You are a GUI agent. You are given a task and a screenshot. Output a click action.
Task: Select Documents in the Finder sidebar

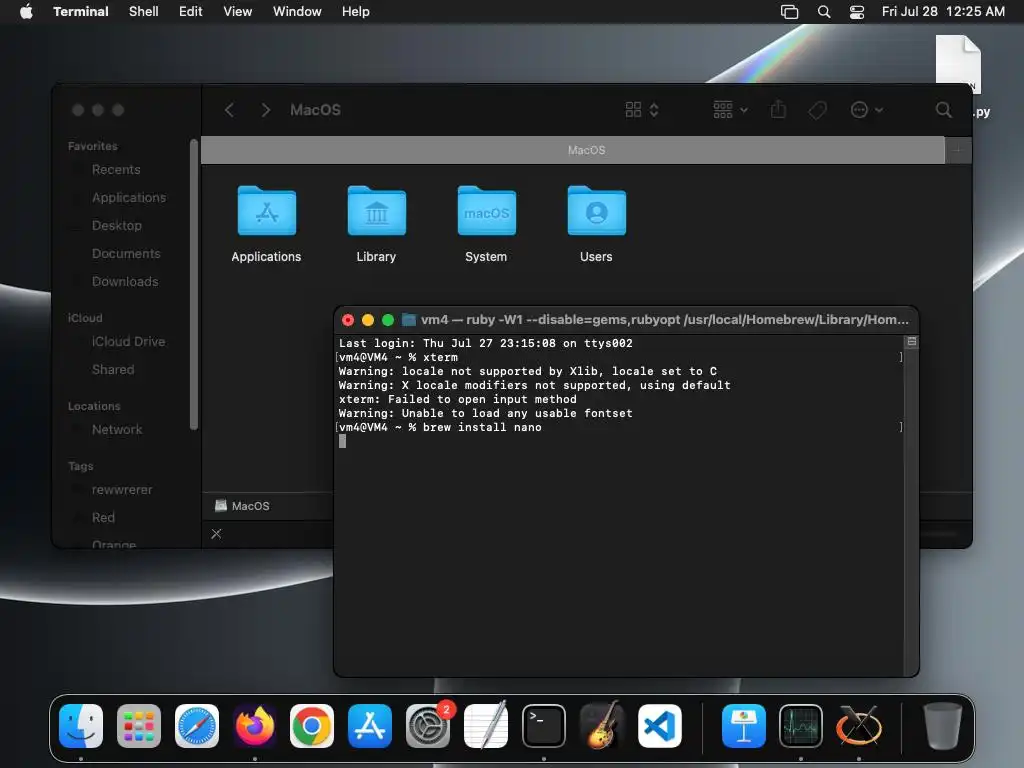click(126, 253)
